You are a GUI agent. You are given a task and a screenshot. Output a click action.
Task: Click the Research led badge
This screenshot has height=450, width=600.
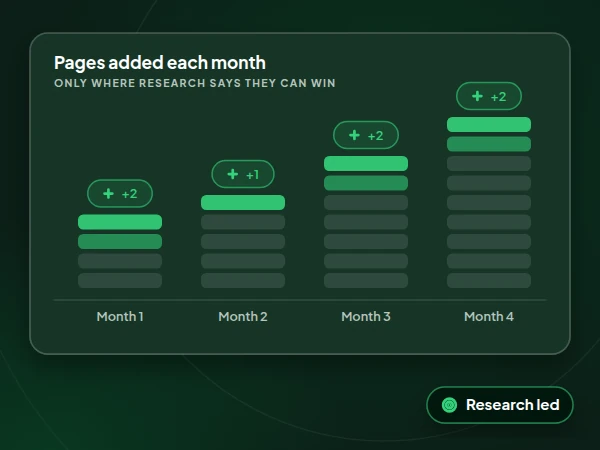pos(500,405)
